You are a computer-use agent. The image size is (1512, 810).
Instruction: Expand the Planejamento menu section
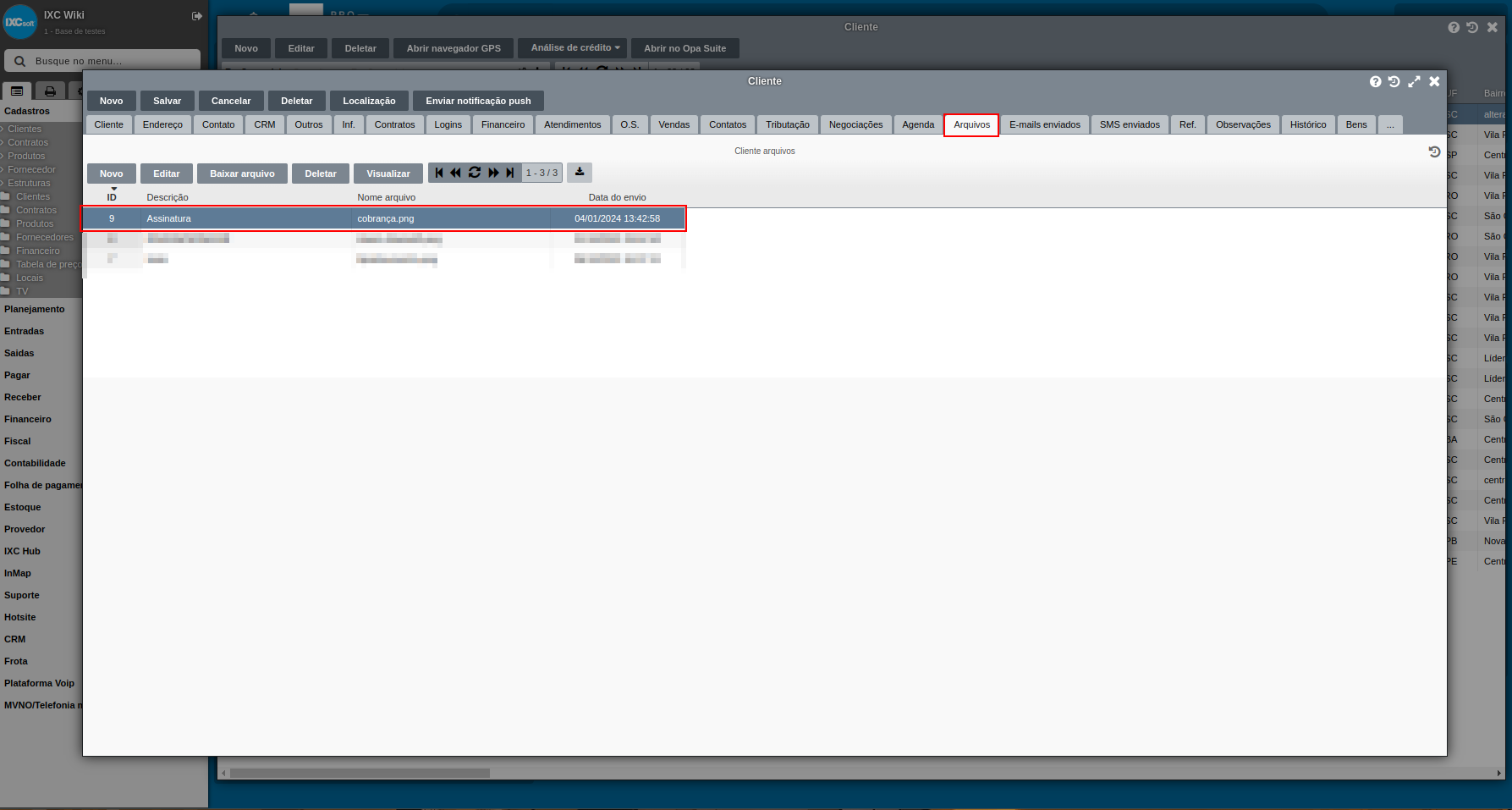pos(34,309)
